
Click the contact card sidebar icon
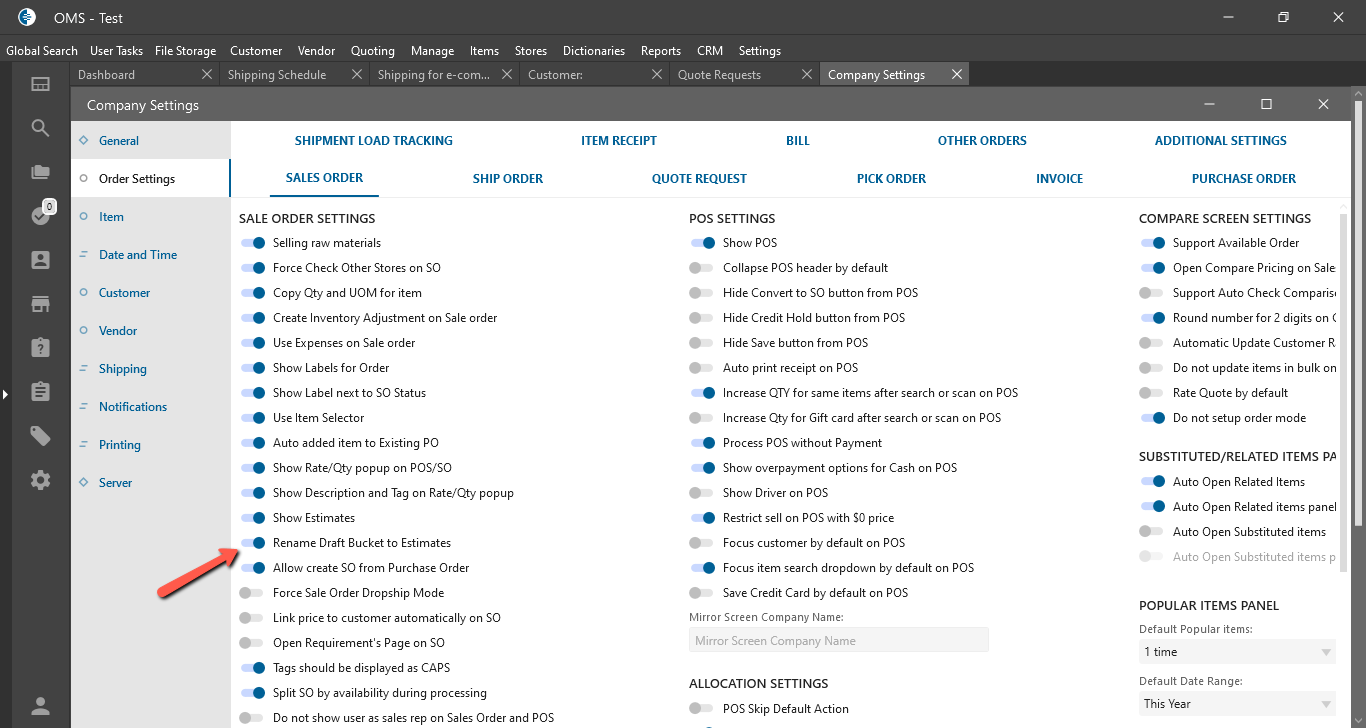point(40,260)
